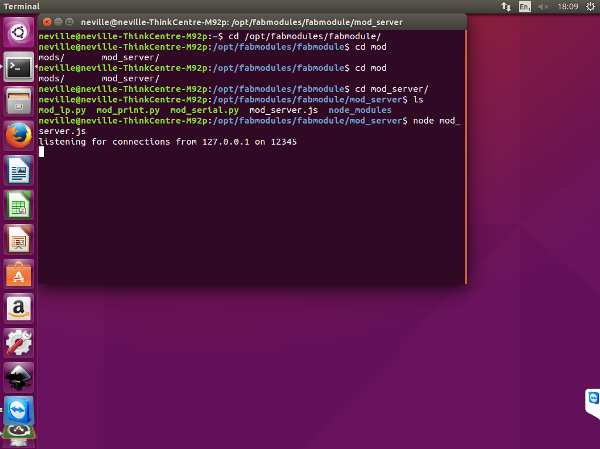Click the 'node mod_' command text

437,121
